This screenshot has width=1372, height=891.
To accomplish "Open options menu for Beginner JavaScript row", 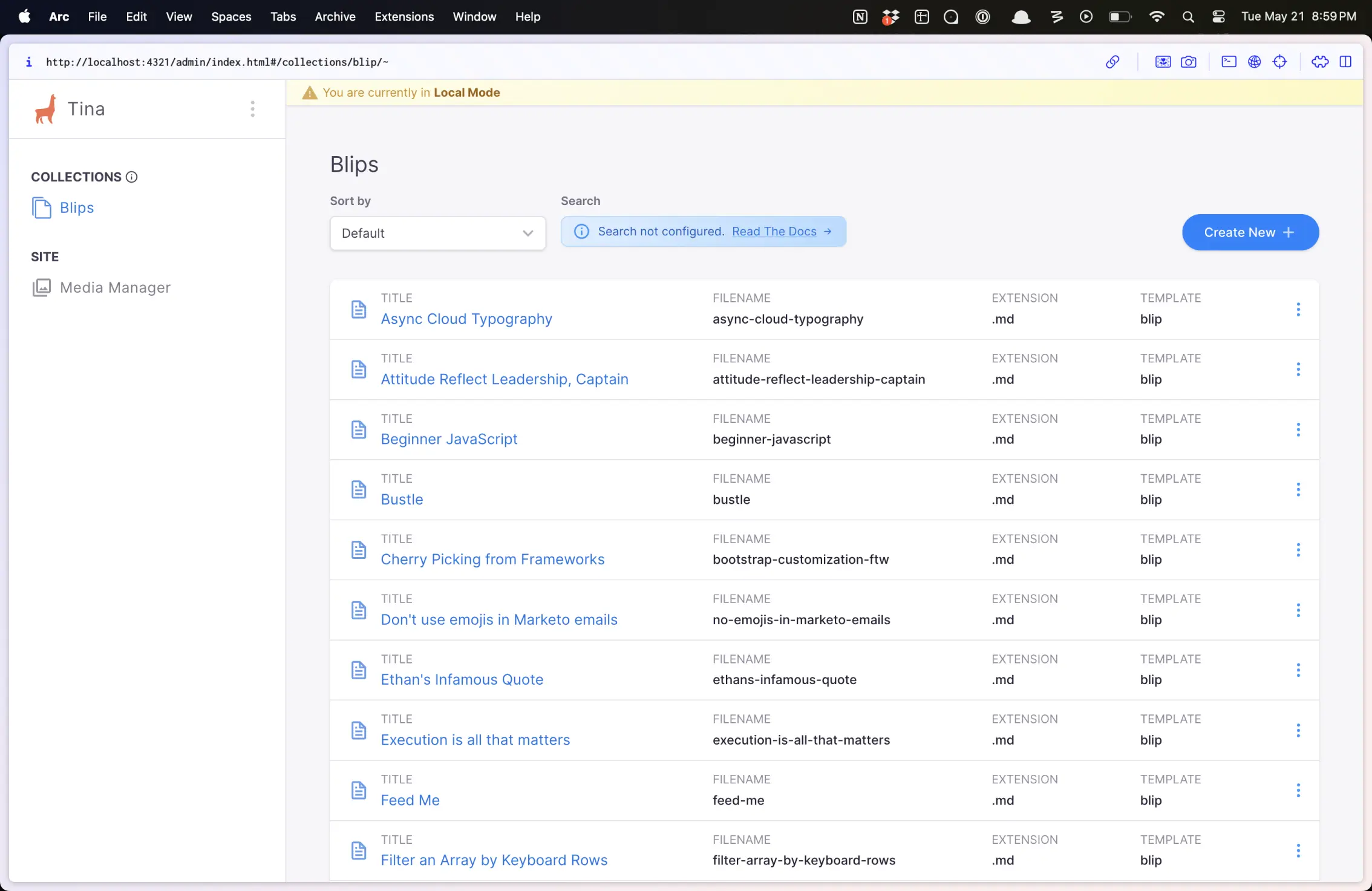I will (1298, 429).
